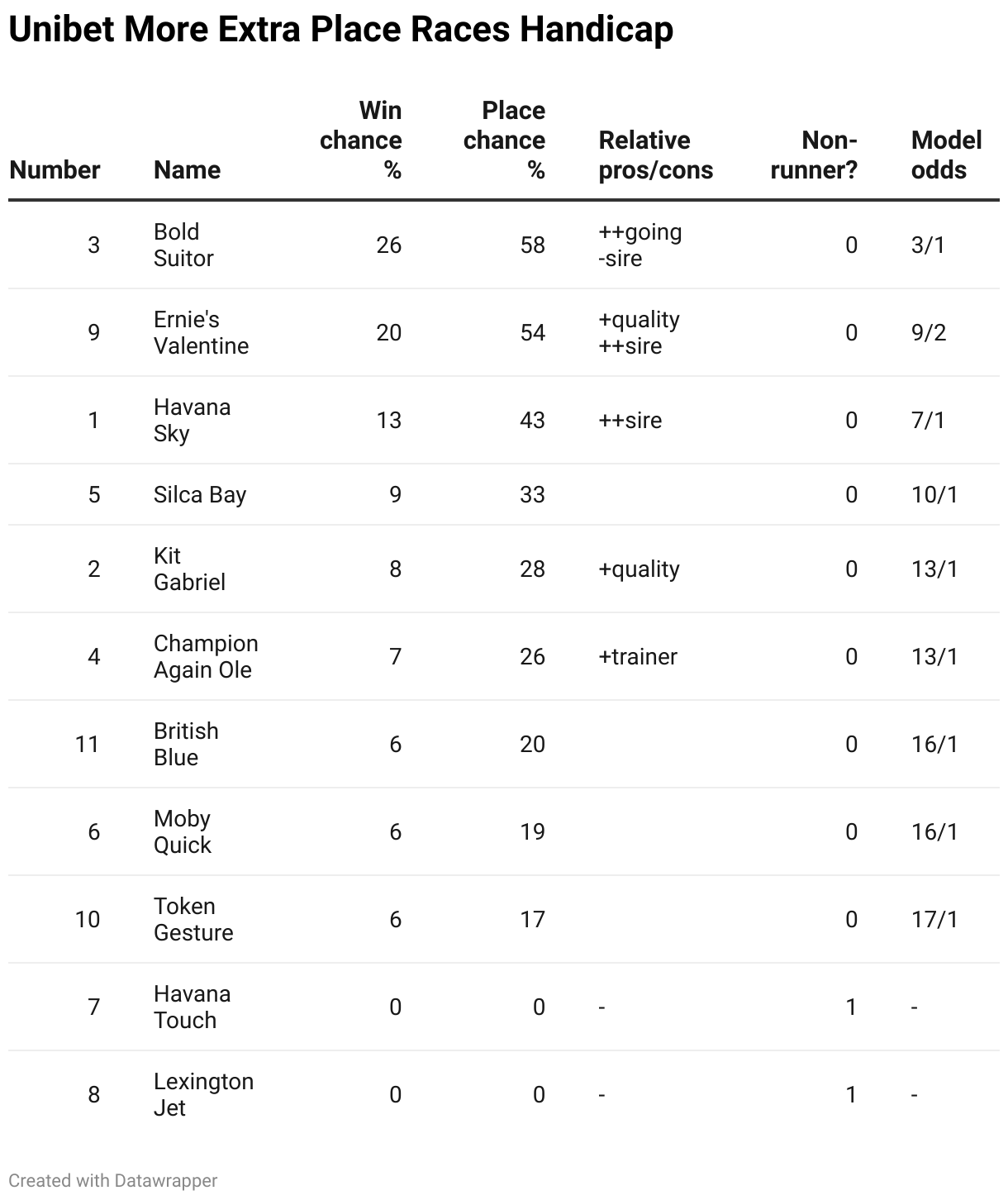
Task: Select the British Blue row name
Action: pyautogui.click(x=186, y=744)
